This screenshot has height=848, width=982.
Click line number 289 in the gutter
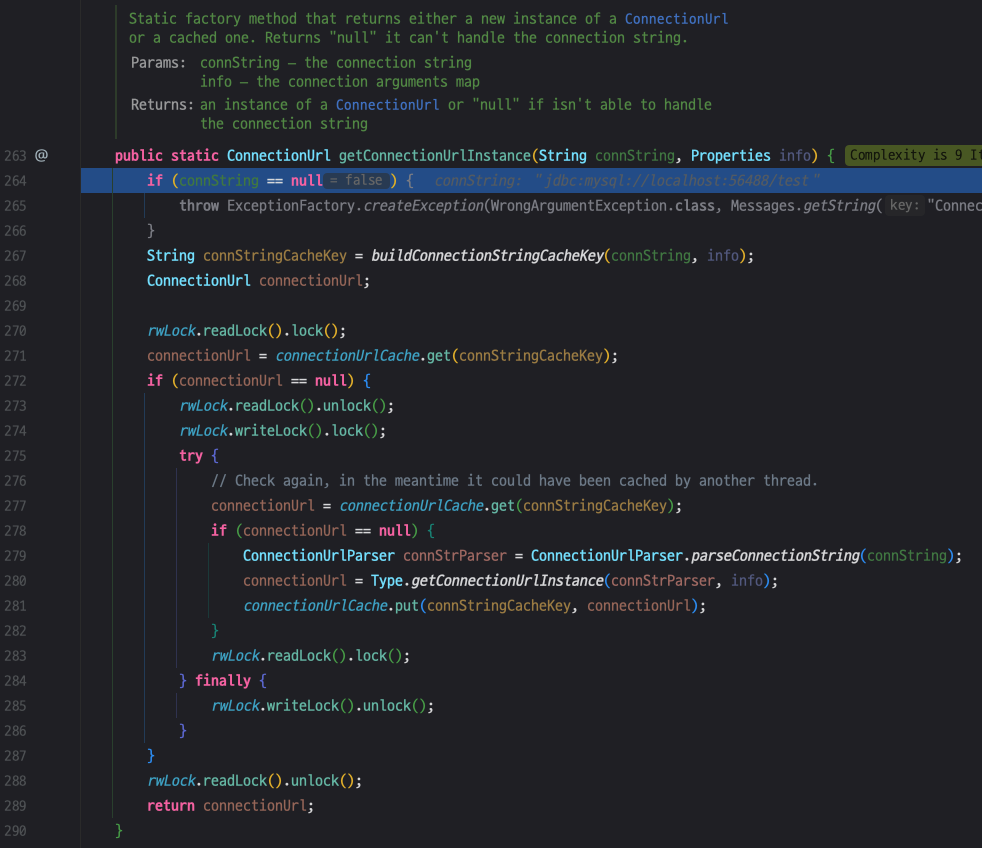coord(16,806)
